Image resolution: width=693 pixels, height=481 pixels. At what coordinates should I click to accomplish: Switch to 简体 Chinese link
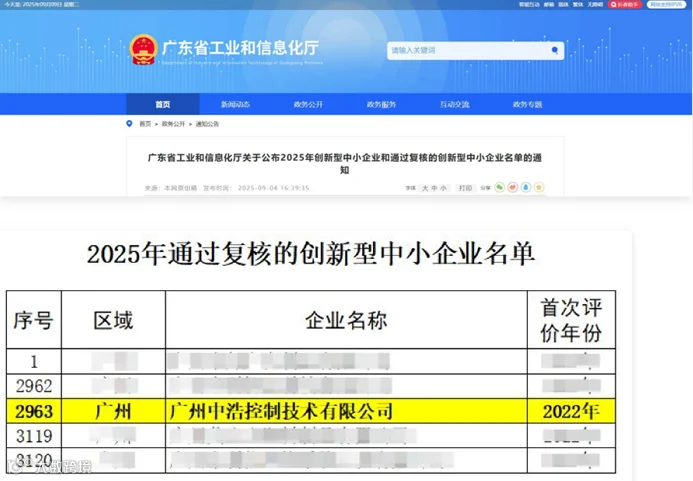[564, 4]
